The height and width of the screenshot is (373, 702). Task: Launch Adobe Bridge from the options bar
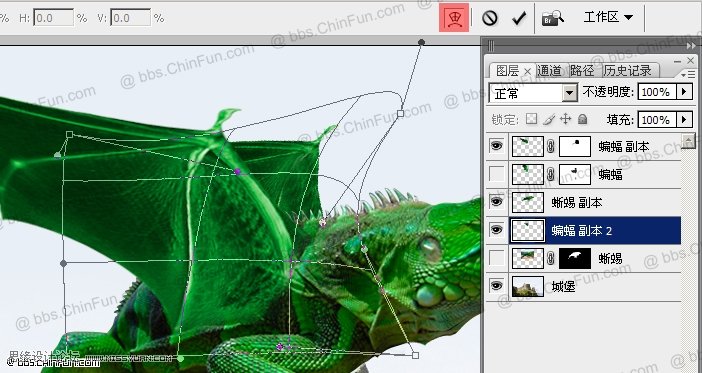point(552,18)
